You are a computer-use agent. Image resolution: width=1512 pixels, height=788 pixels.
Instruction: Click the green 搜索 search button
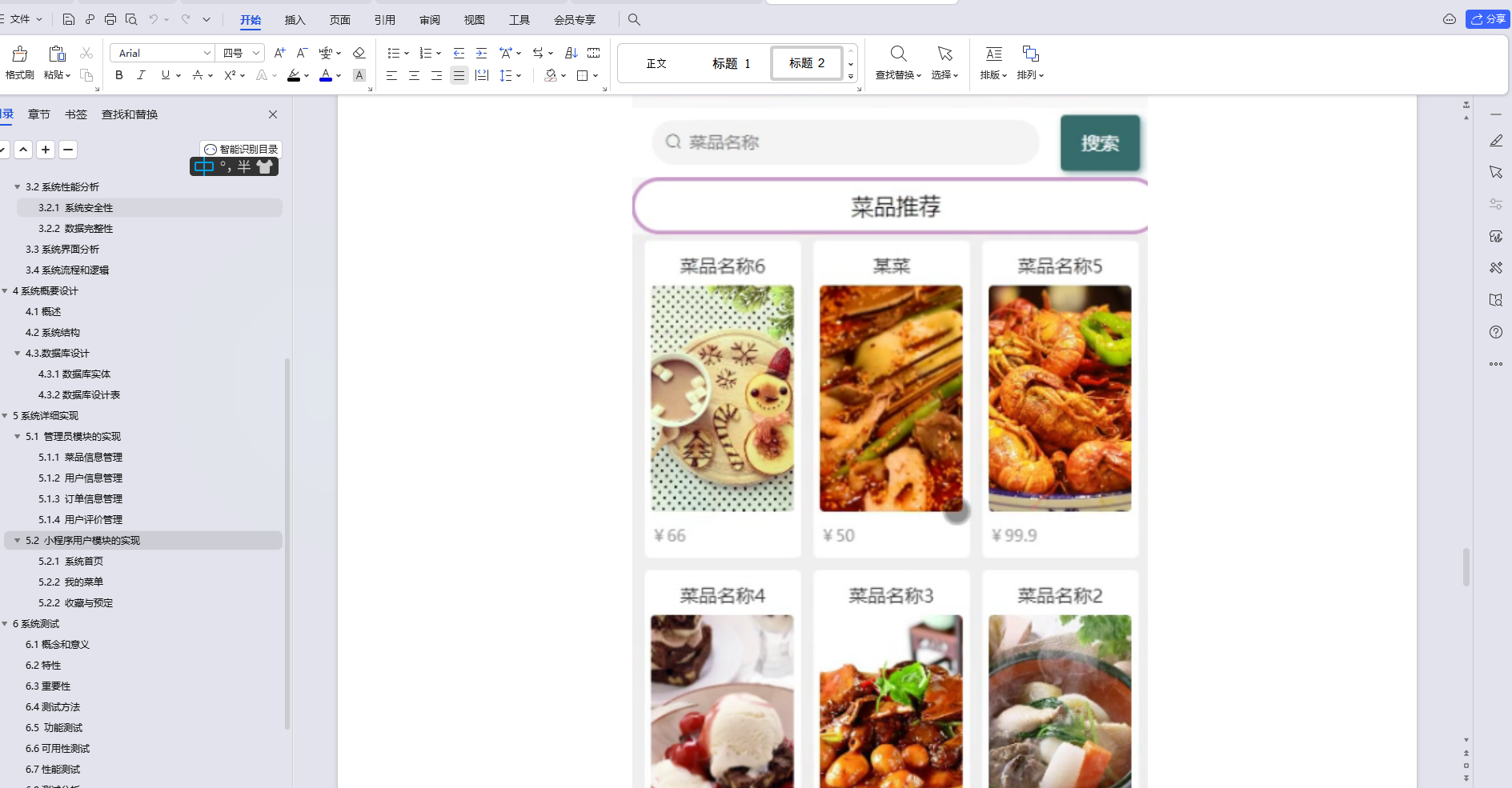pos(1100,143)
